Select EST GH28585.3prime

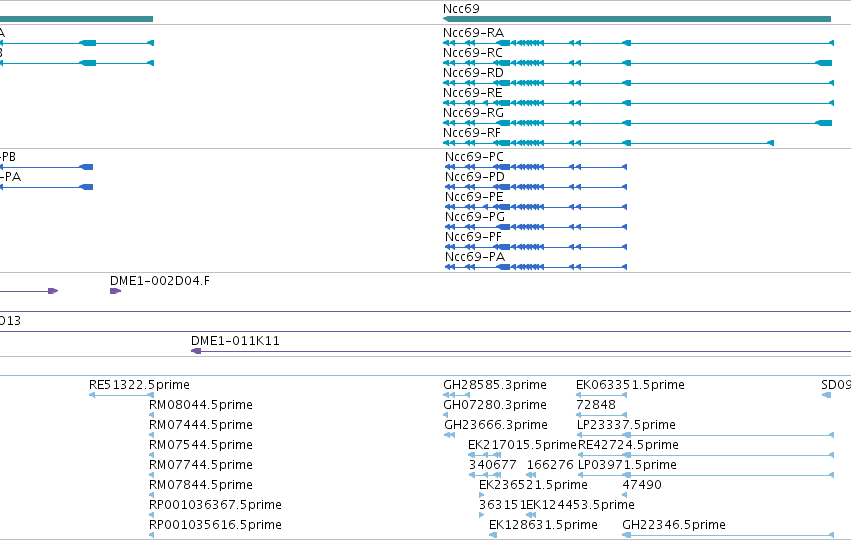click(x=495, y=385)
